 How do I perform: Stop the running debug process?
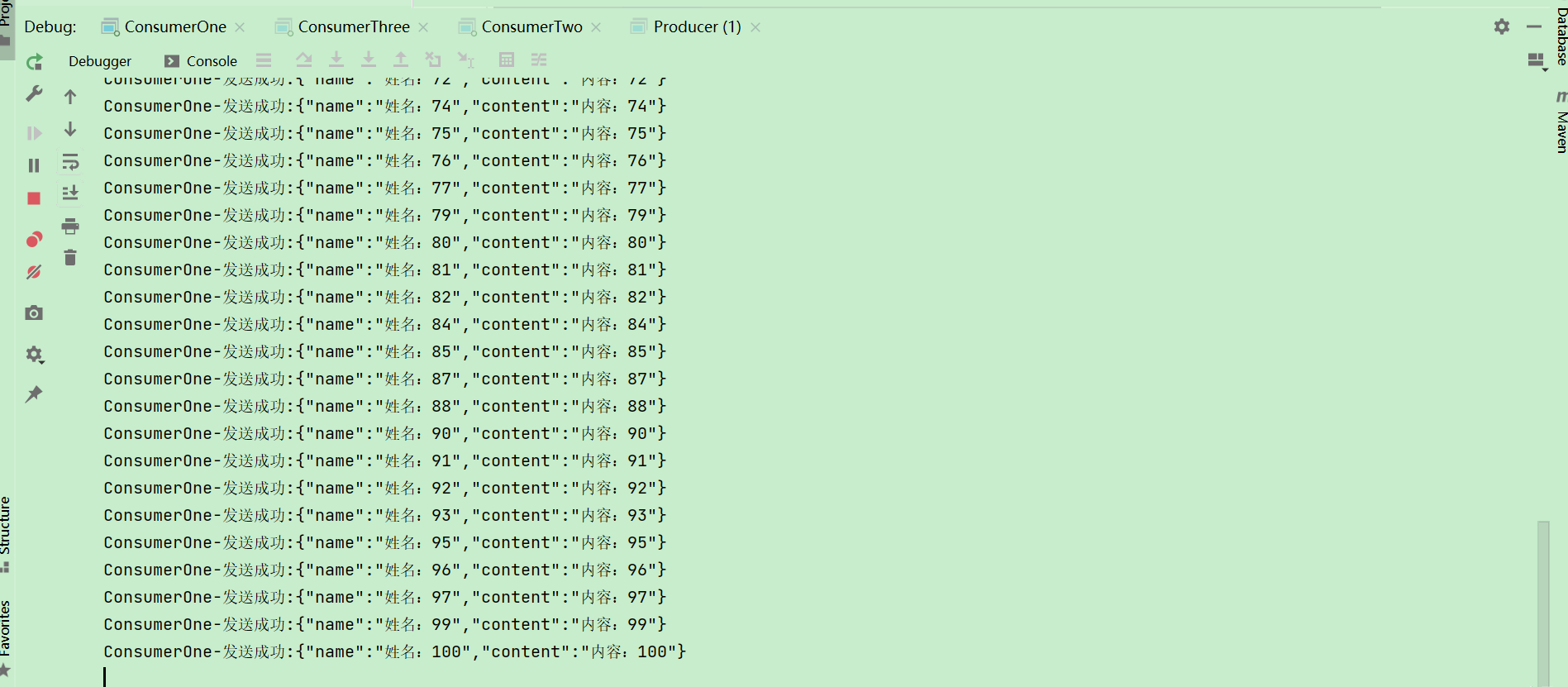pos(34,198)
